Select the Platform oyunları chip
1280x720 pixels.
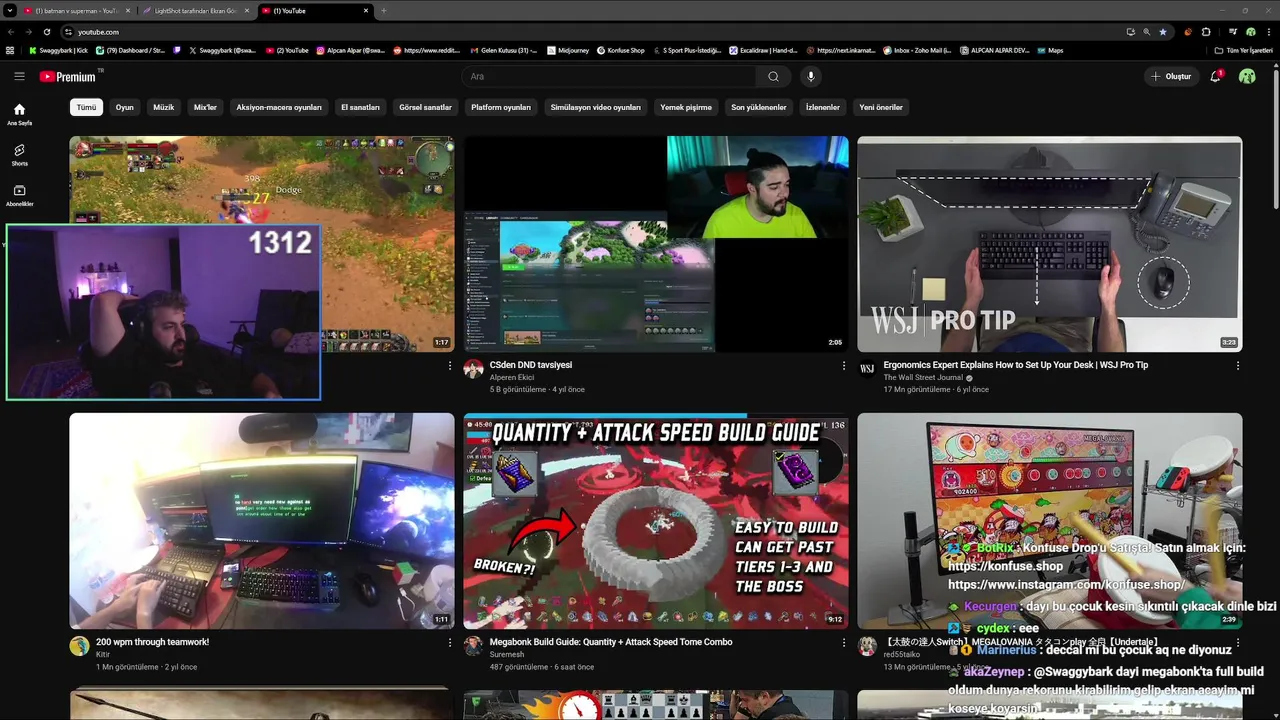click(x=501, y=107)
